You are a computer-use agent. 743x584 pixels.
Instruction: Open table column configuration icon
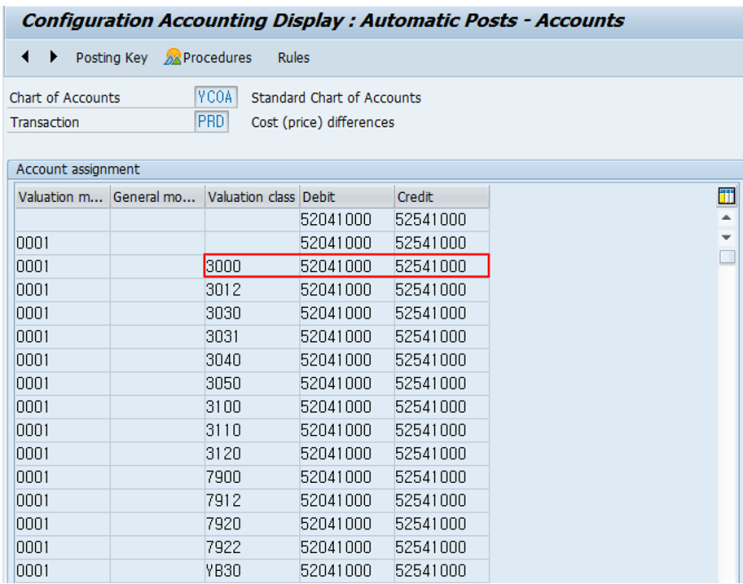[726, 196]
